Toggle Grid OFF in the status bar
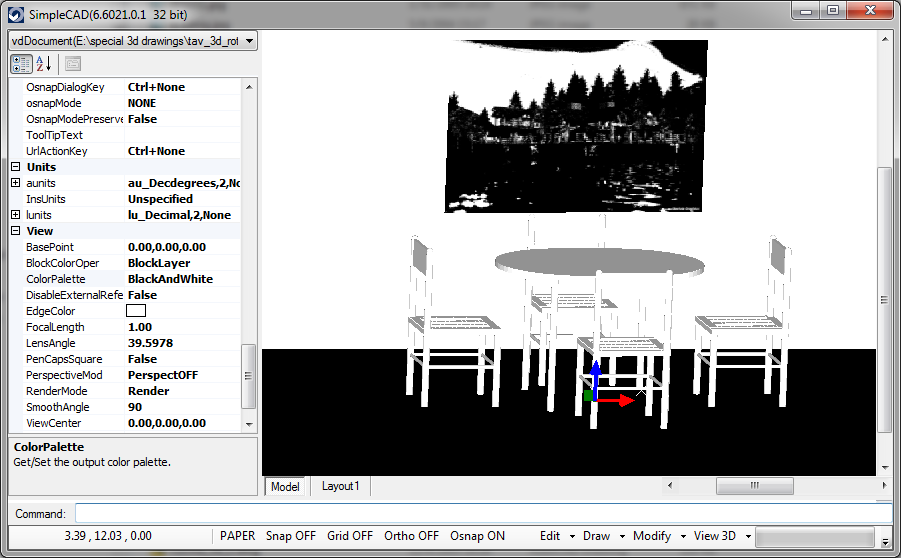Image resolution: width=901 pixels, height=558 pixels. 350,536
